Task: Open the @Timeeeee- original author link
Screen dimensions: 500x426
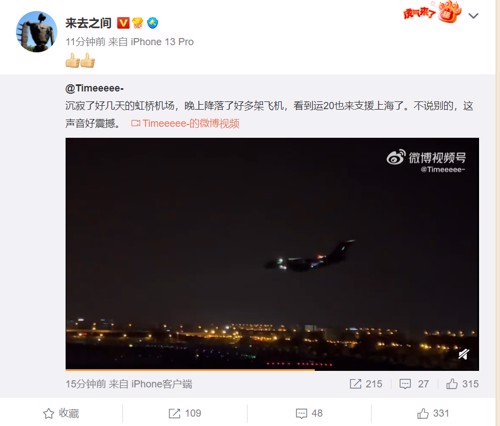Action: 95,88
